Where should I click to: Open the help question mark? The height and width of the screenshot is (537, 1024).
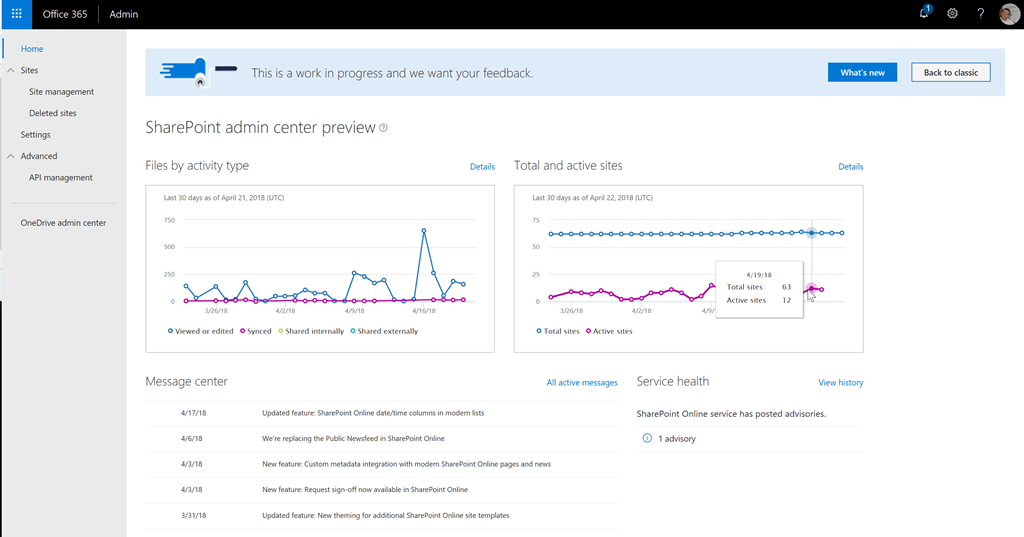[x=980, y=14]
